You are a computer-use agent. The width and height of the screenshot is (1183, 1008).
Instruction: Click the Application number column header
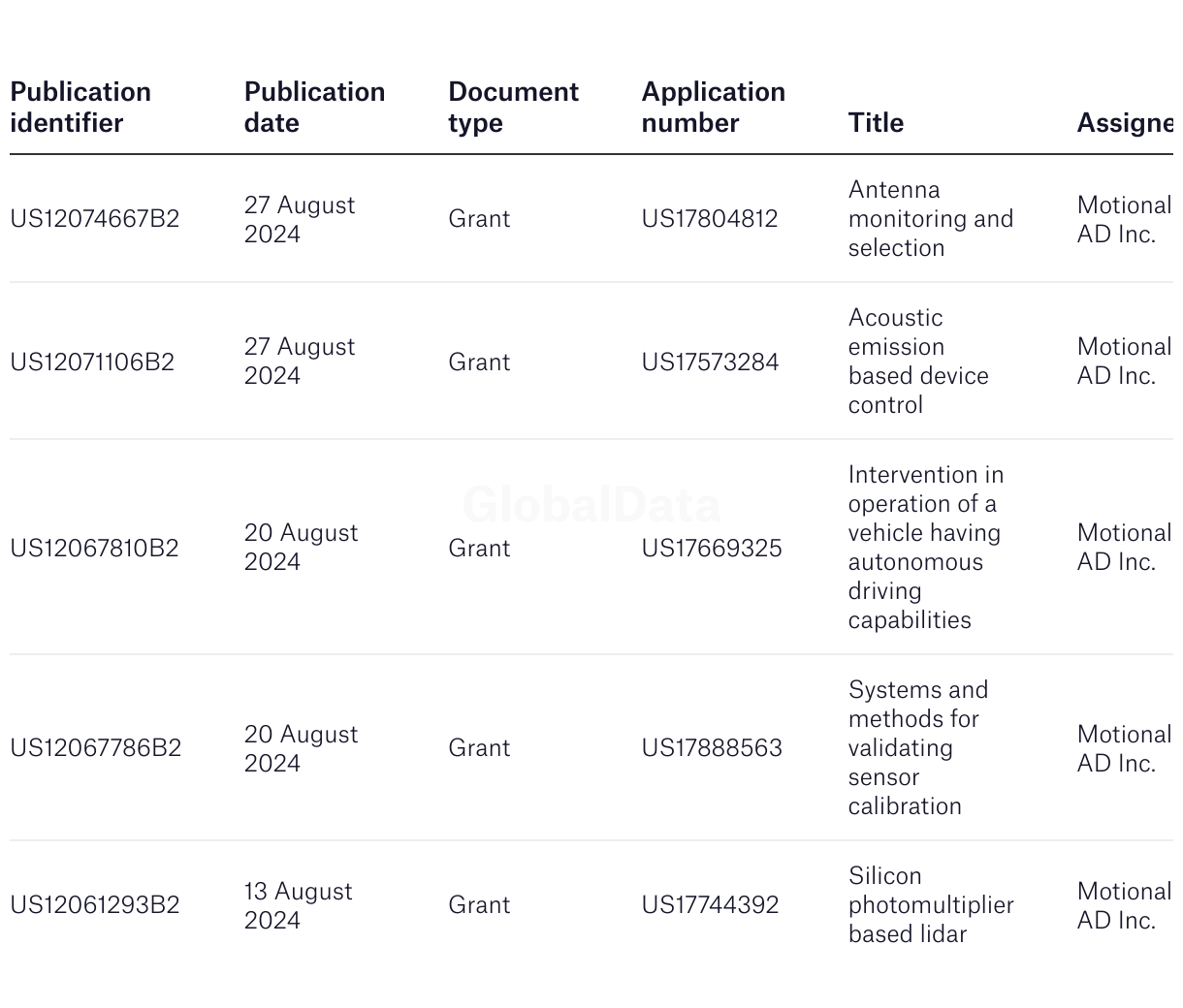(713, 107)
